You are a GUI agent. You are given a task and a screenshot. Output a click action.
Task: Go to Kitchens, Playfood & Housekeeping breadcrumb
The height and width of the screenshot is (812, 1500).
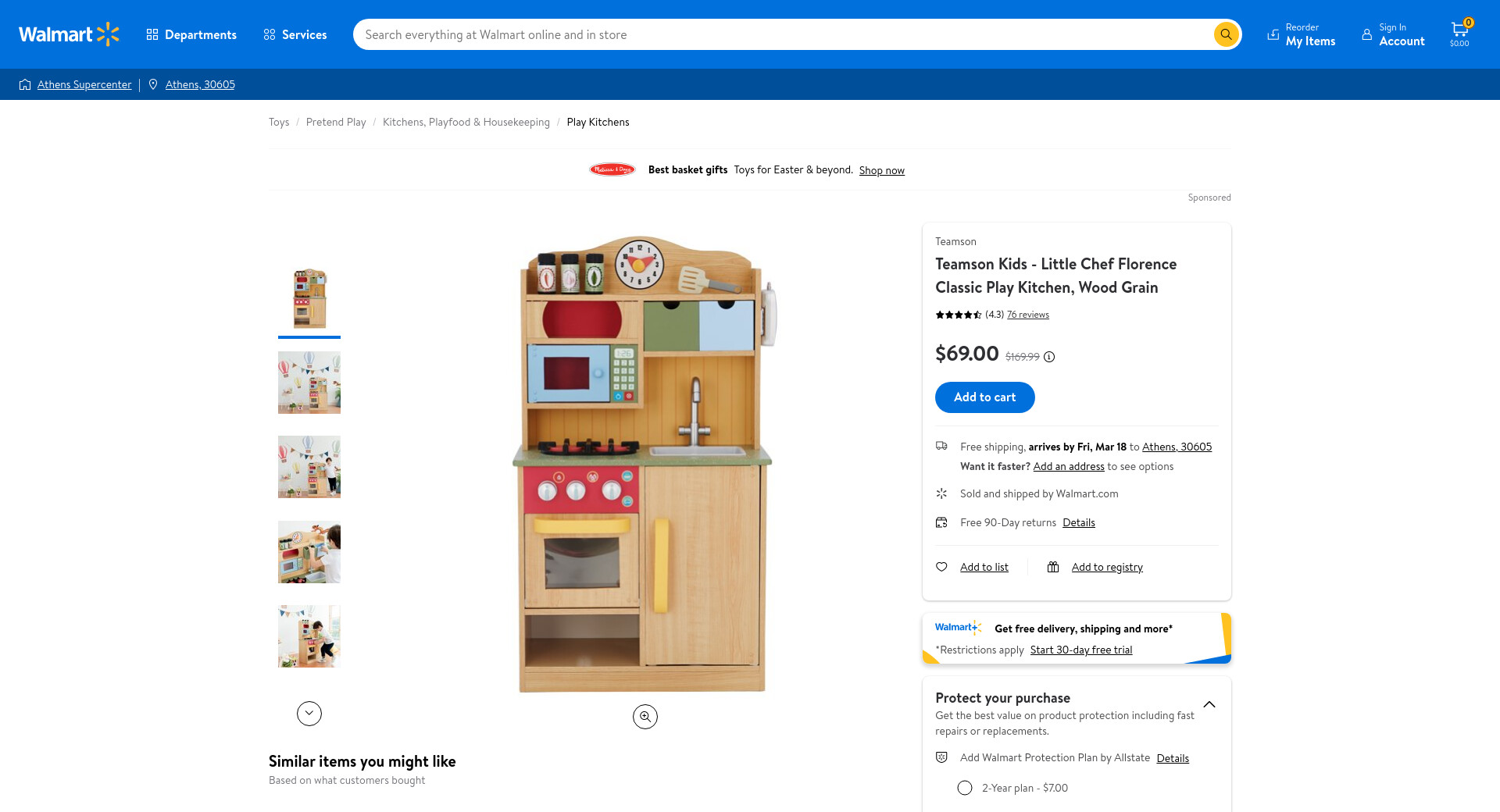466,122
